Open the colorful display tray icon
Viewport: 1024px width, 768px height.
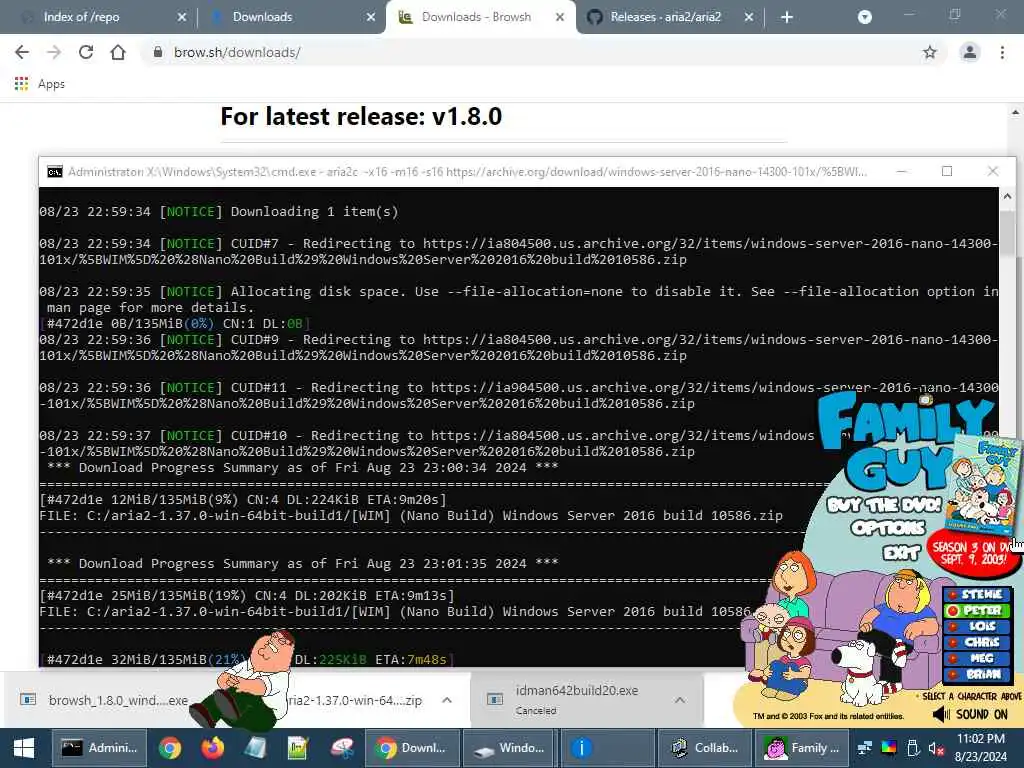[889, 748]
